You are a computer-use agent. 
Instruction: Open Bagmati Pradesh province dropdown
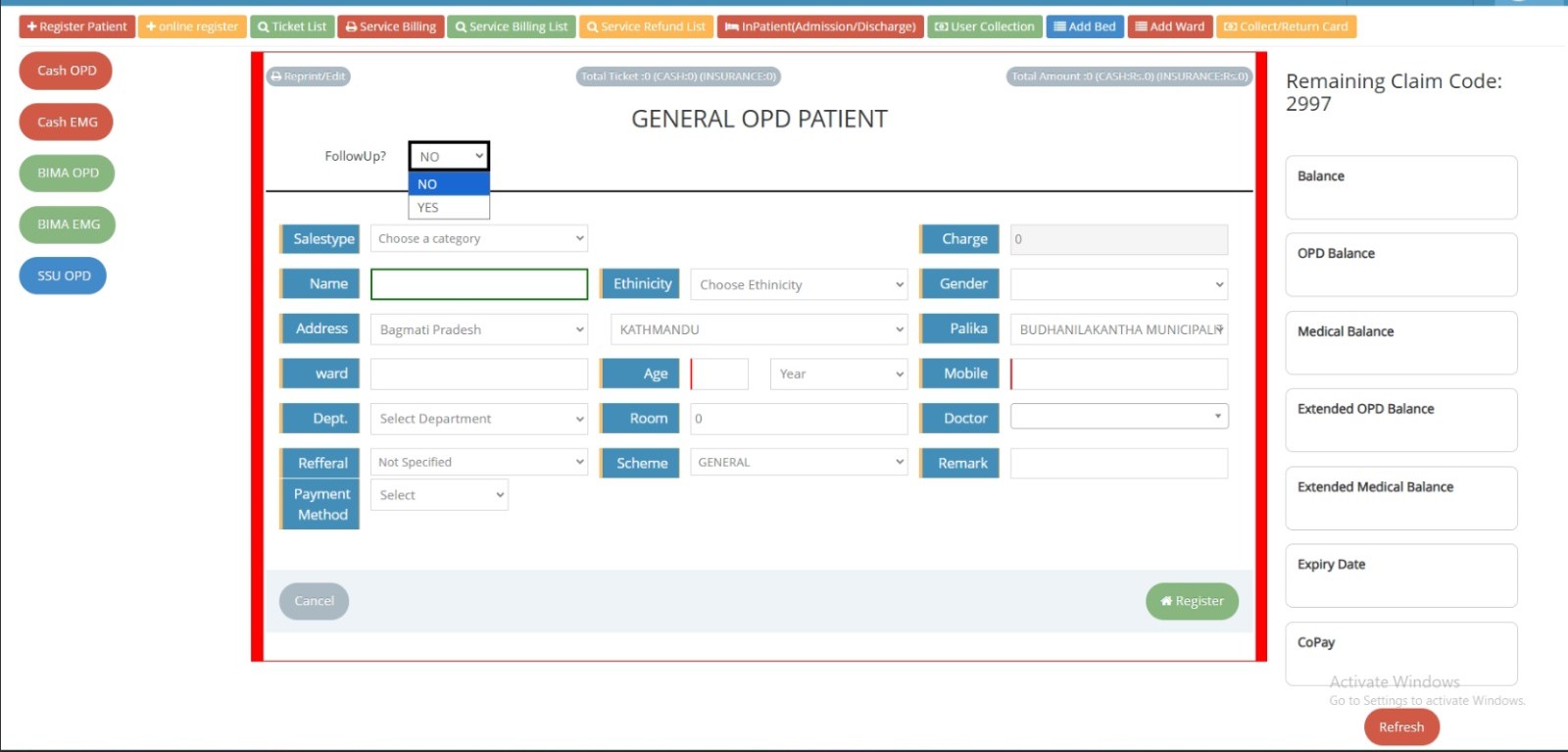[x=479, y=329]
